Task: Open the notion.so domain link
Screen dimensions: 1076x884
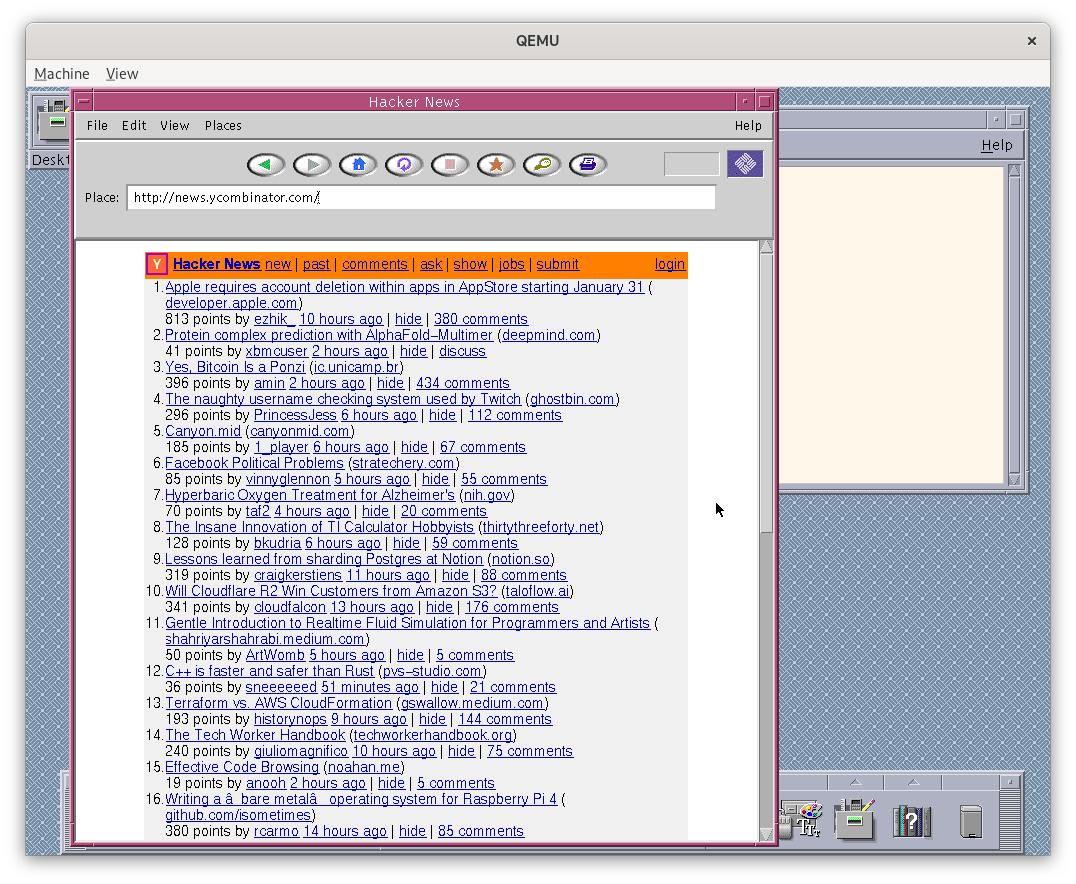Action: pyautogui.click(x=521, y=559)
